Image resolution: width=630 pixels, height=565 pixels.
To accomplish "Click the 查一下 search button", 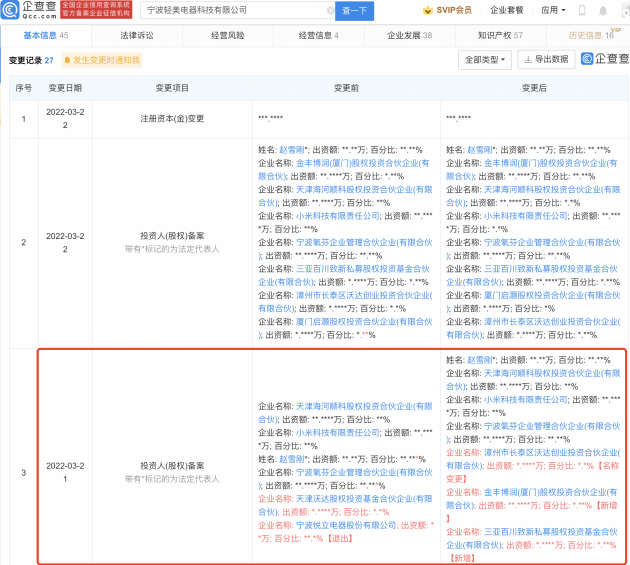I will pyautogui.click(x=354, y=11).
